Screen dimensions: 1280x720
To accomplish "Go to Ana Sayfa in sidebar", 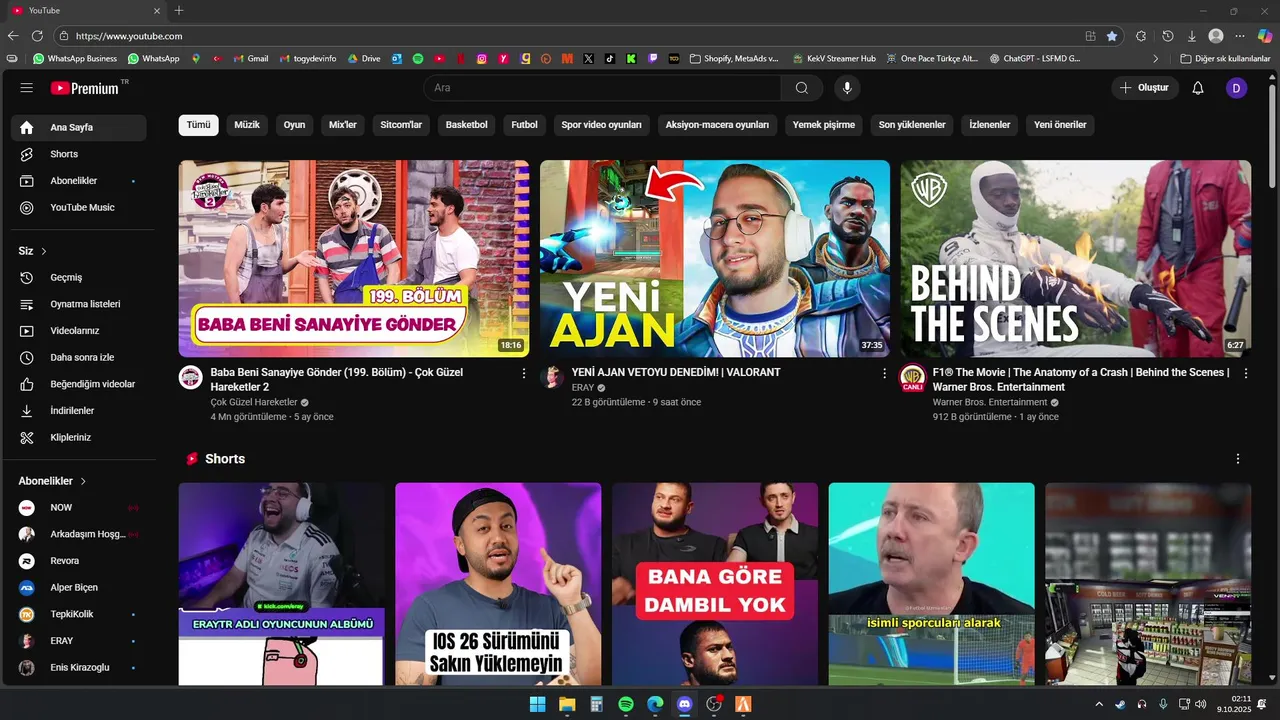I will tap(79, 128).
